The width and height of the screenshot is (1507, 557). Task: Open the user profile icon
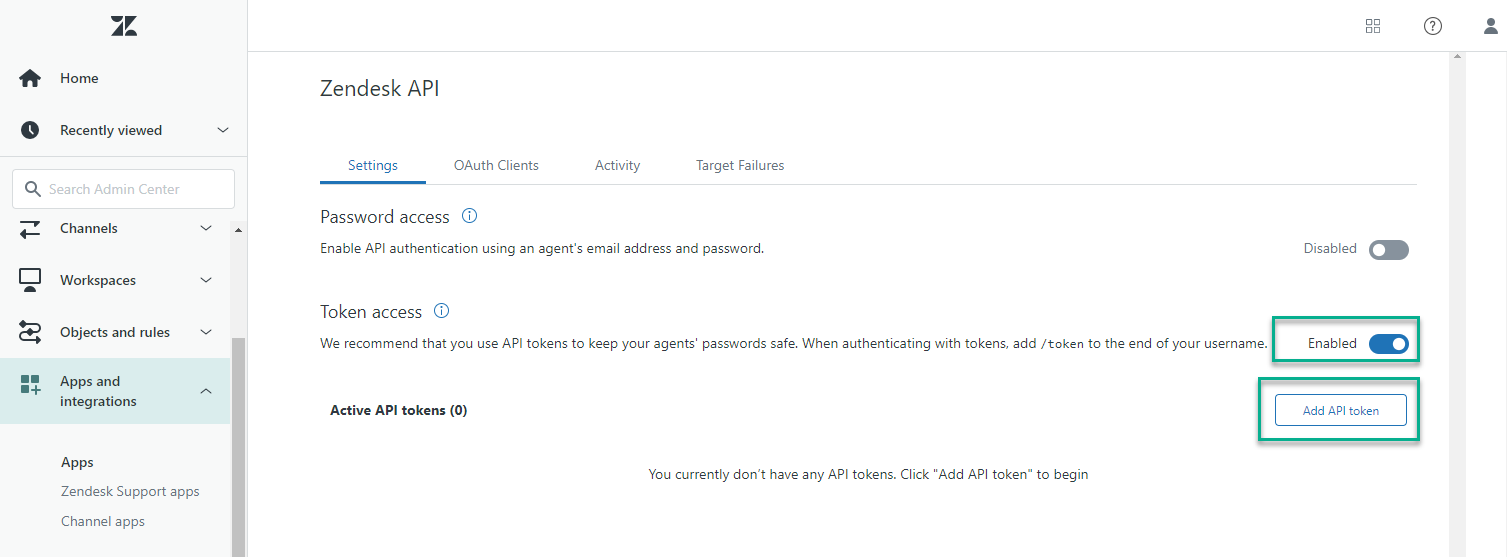pyautogui.click(x=1491, y=26)
